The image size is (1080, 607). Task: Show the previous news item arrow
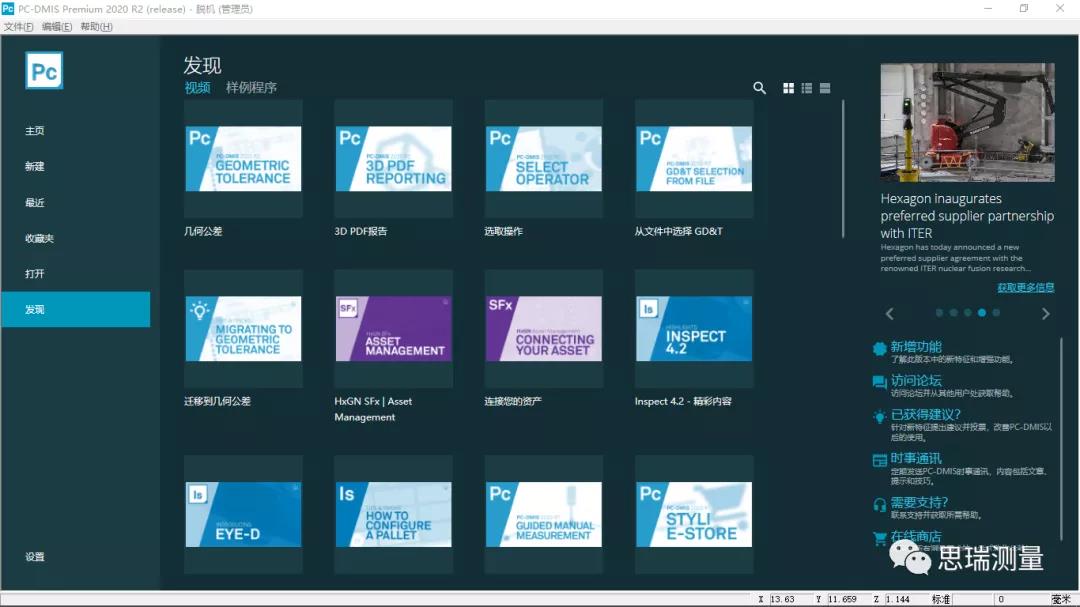(x=890, y=313)
